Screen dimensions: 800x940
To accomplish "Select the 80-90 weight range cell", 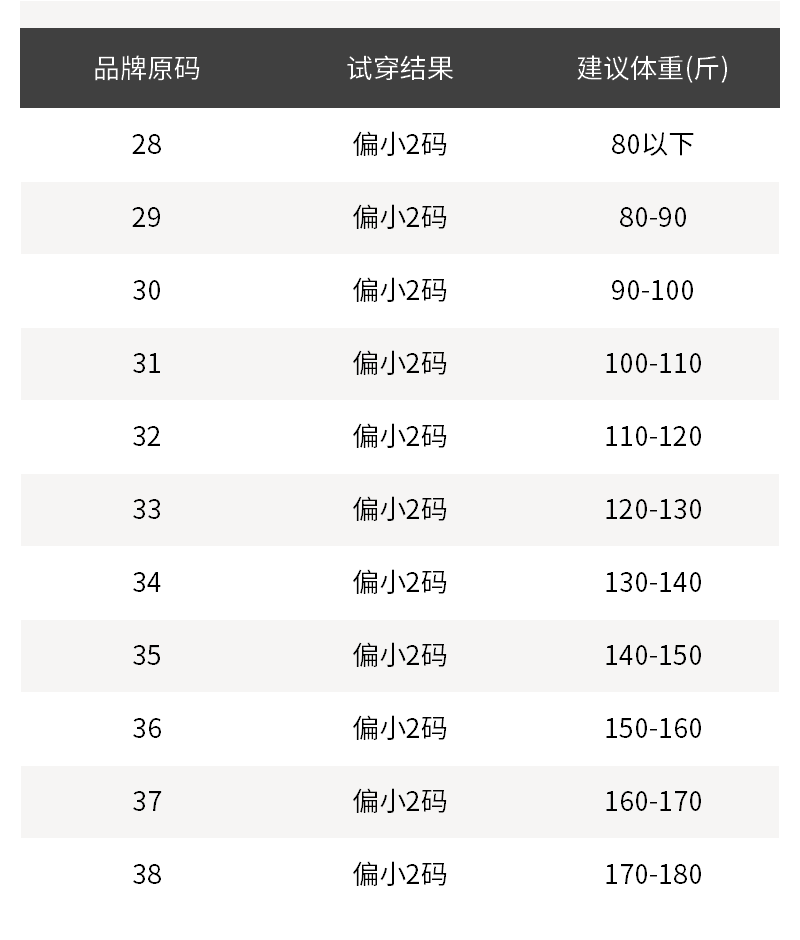I will pyautogui.click(x=653, y=218).
